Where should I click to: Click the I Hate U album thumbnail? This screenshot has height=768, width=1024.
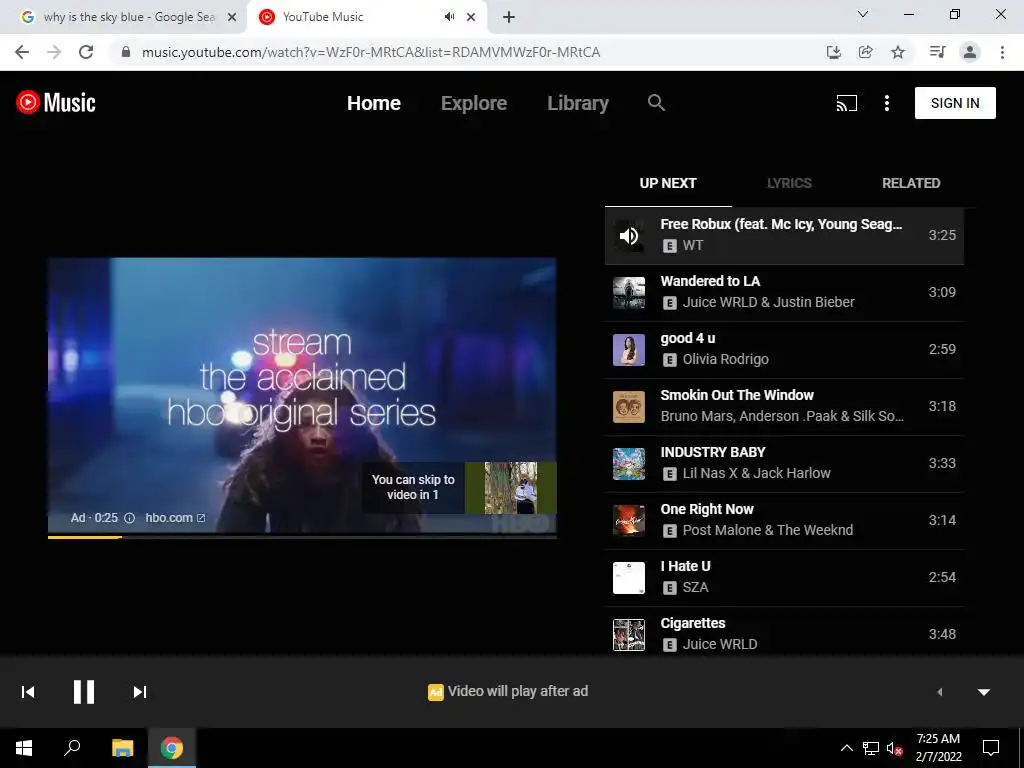(629, 578)
